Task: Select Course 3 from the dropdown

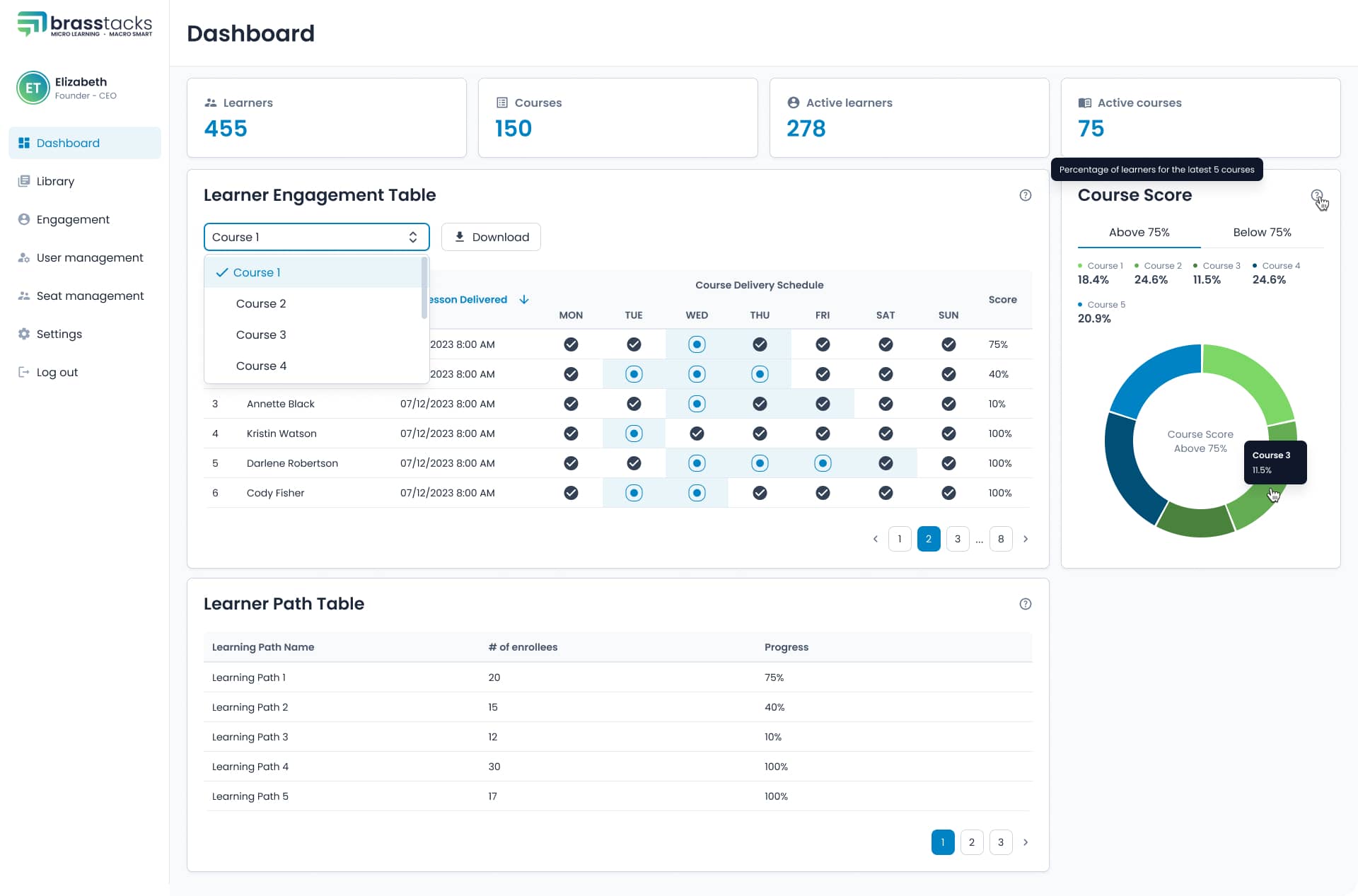Action: [261, 334]
